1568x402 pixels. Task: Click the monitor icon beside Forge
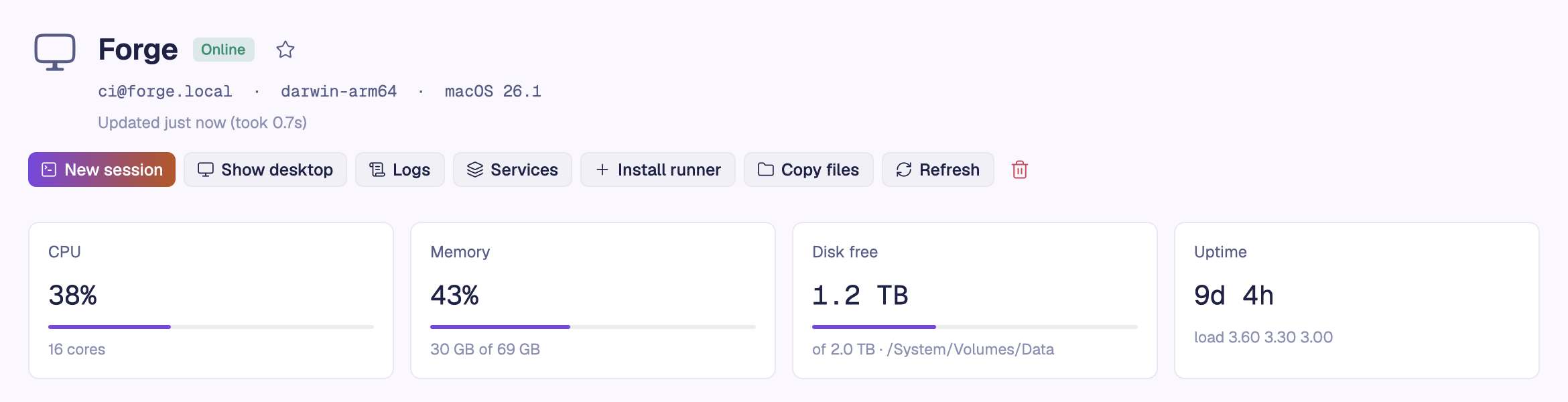pyautogui.click(x=55, y=52)
